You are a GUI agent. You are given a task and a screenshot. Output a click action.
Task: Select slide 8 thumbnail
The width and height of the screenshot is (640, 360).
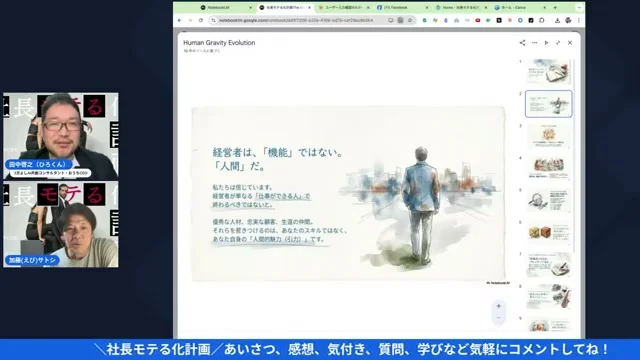(x=549, y=297)
